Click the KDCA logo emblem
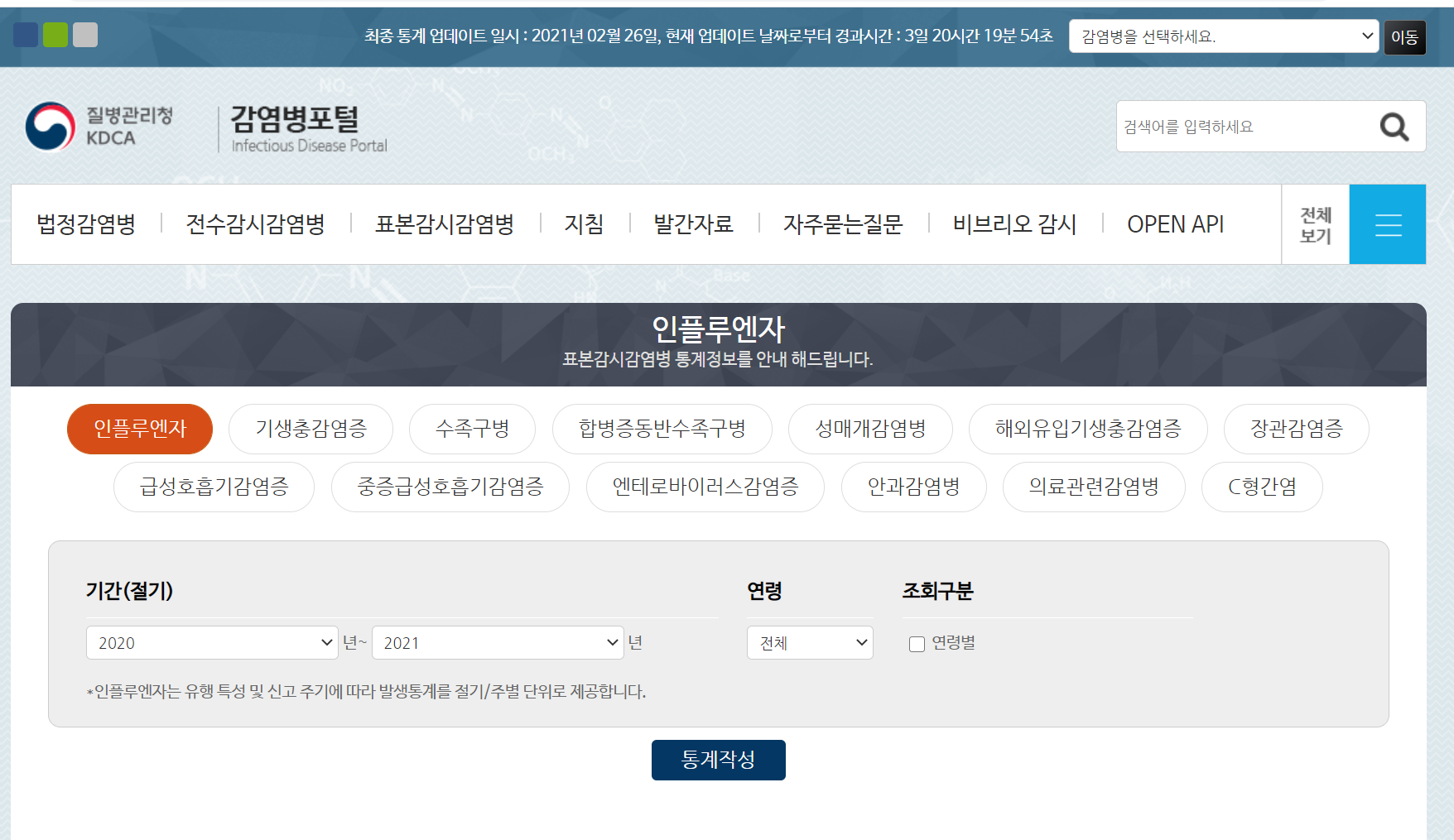The width and height of the screenshot is (1454, 840). (51, 127)
